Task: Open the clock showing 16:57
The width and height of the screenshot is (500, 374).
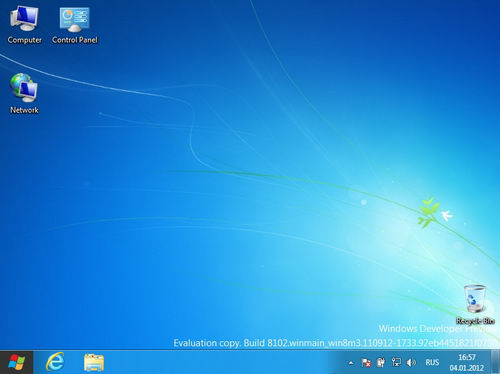Action: point(467,363)
